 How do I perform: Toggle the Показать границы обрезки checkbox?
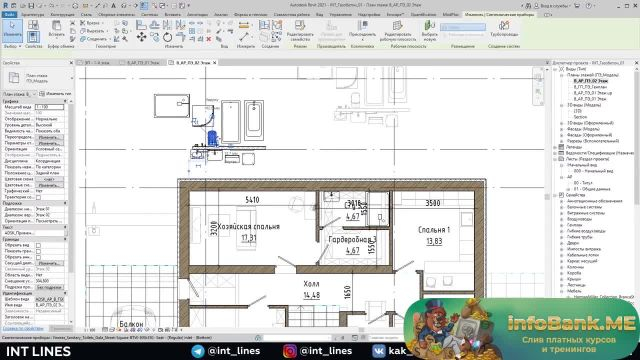tap(38, 251)
